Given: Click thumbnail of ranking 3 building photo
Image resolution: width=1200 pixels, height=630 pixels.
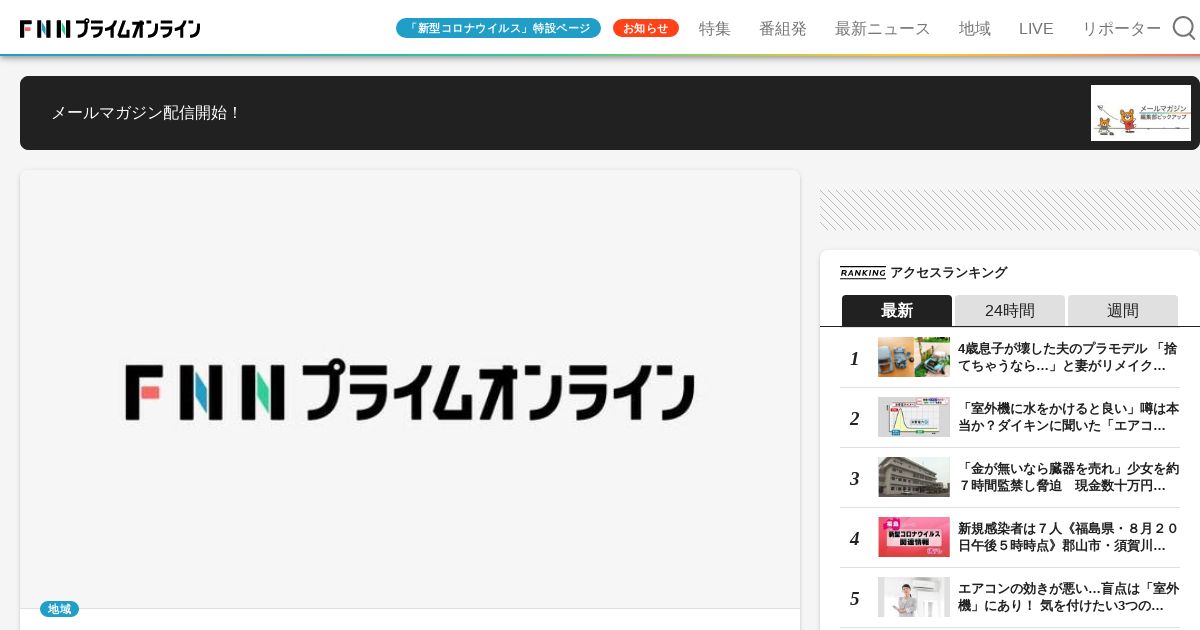Looking at the screenshot, I should point(914,477).
